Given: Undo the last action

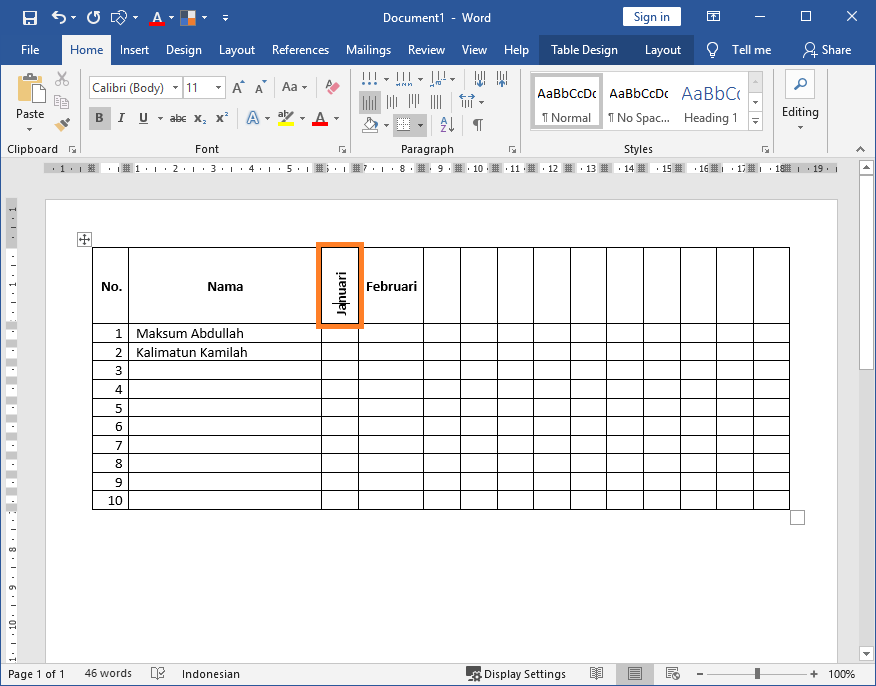Looking at the screenshot, I should [x=59, y=17].
